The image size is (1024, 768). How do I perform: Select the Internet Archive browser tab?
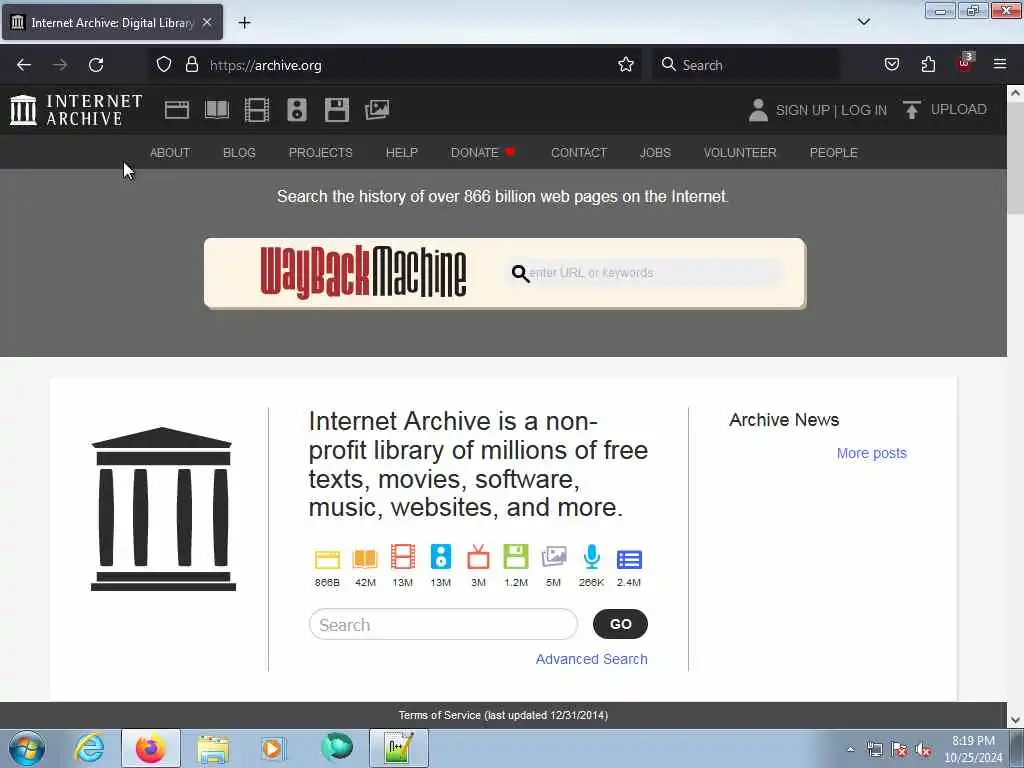pos(112,23)
